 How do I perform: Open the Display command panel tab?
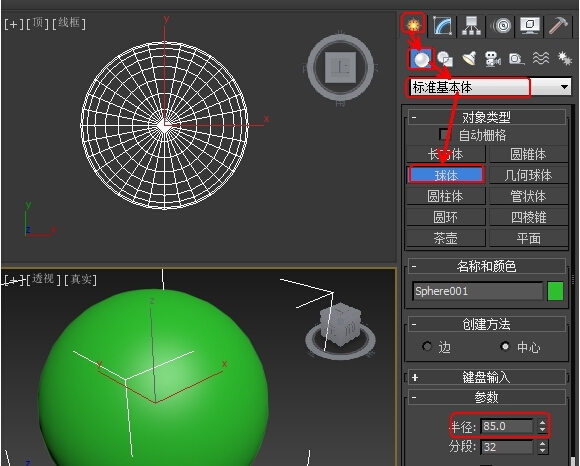click(529, 26)
